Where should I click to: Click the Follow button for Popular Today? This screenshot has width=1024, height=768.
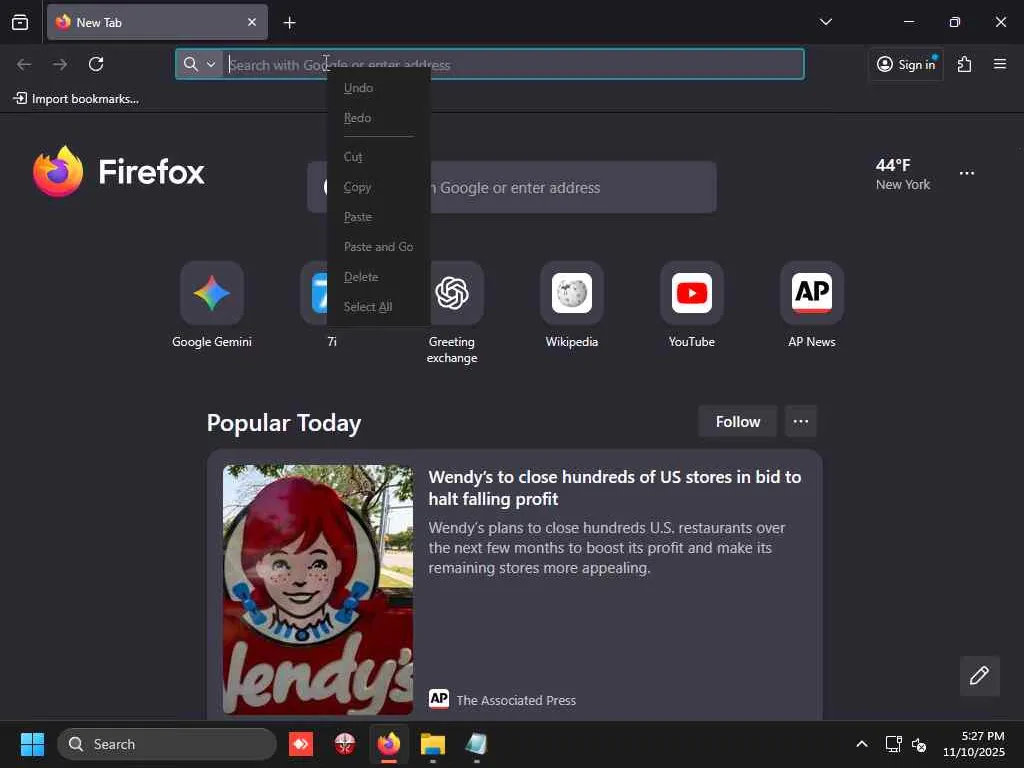[x=738, y=422]
